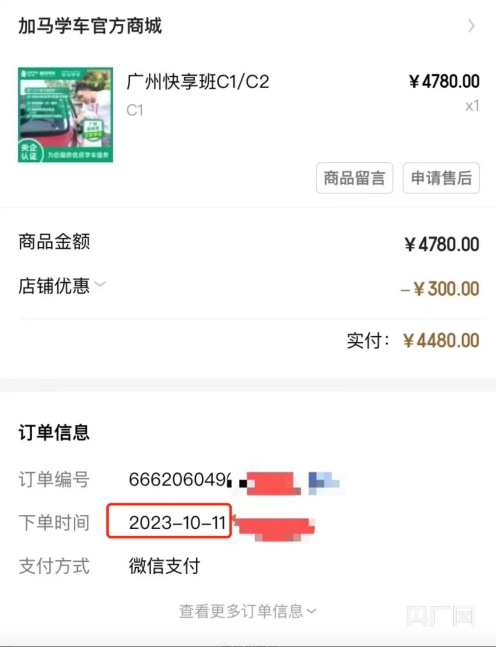Tap the 下单时间 label
Image resolution: width=496 pixels, height=647 pixels.
pos(54,522)
